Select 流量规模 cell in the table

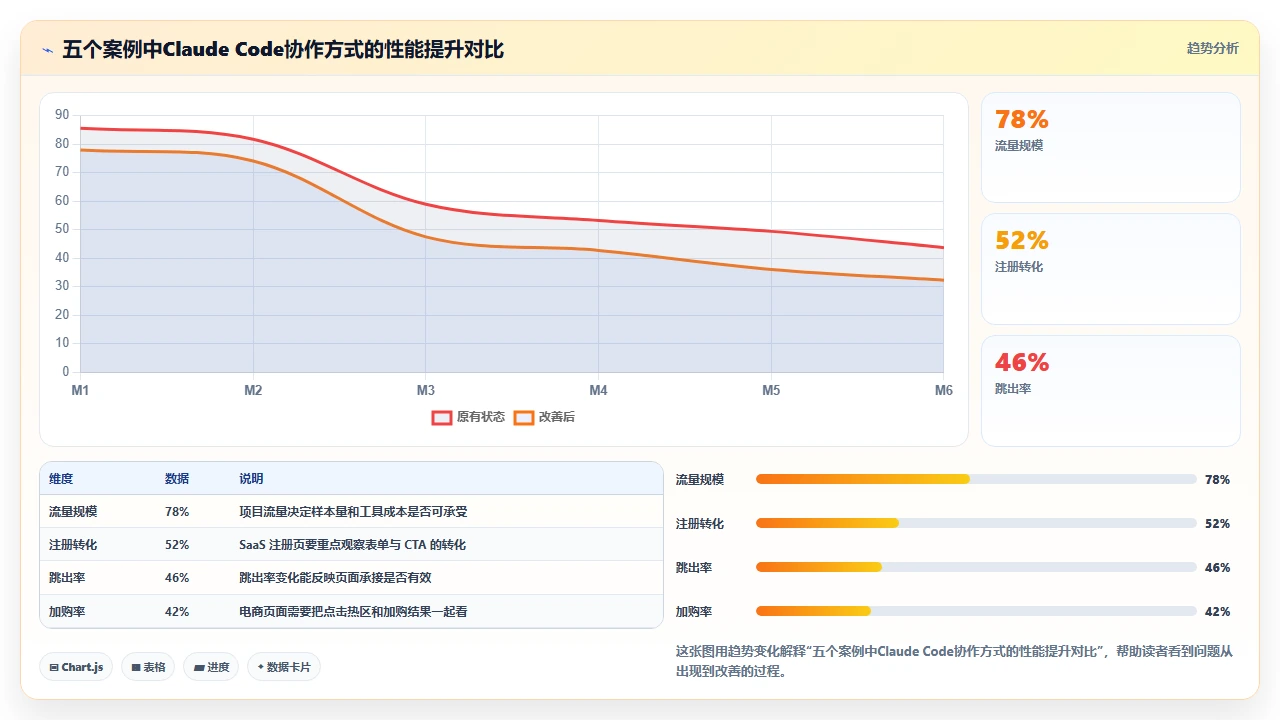point(73,512)
